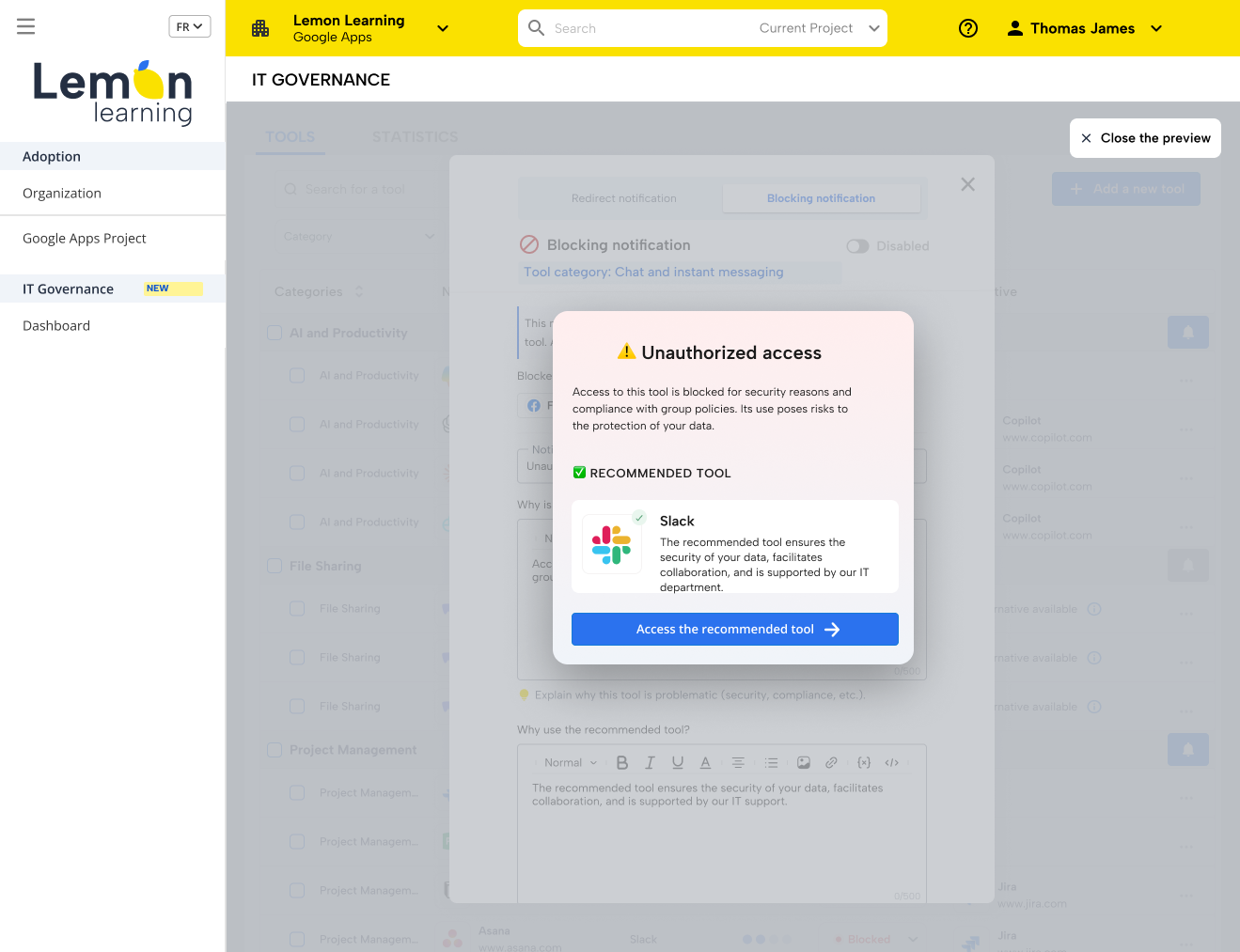The width and height of the screenshot is (1240, 952).
Task: Toggle the Disabled blocking notification switch
Action: tap(857, 246)
